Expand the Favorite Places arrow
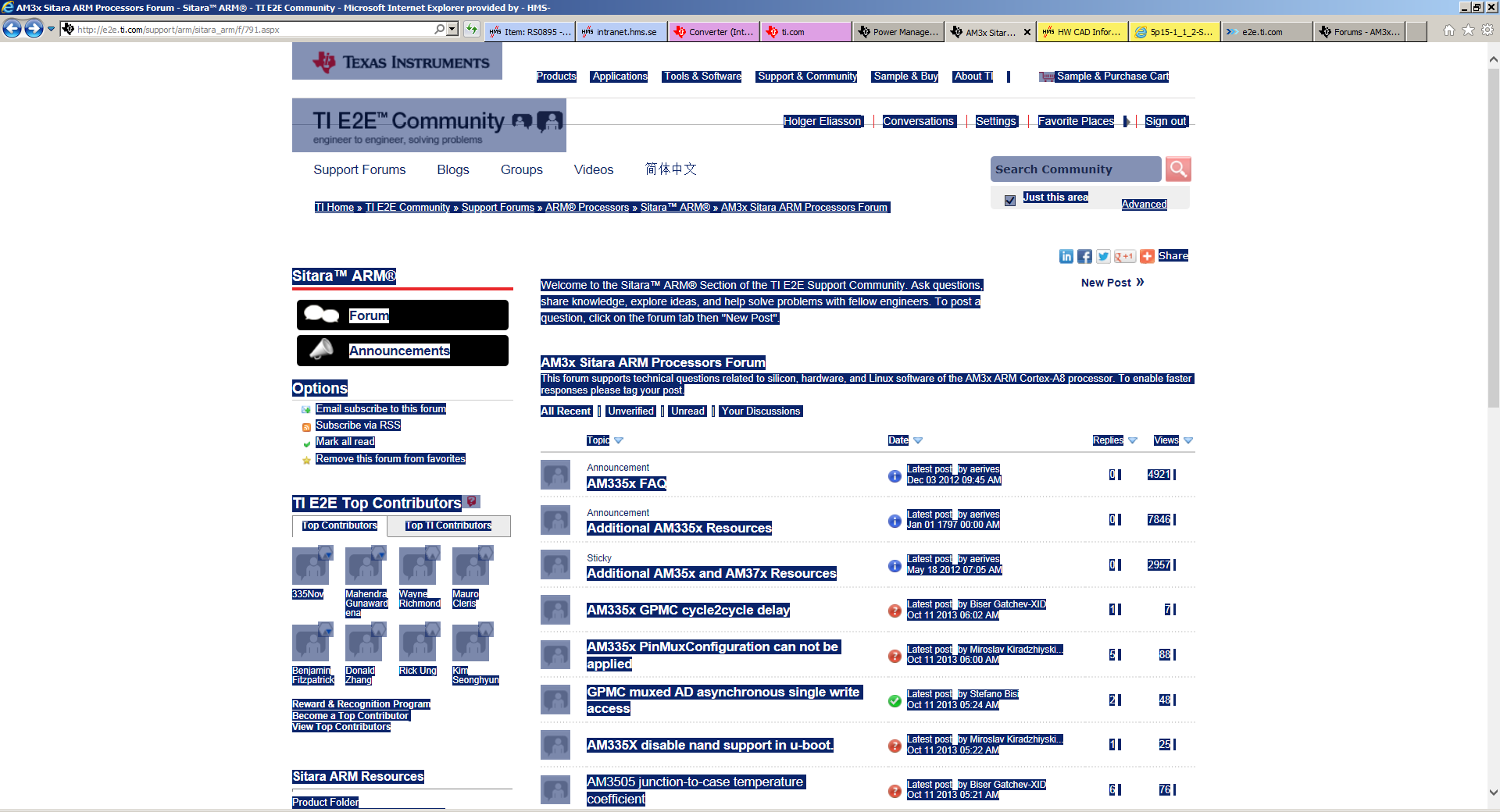 tap(1126, 121)
